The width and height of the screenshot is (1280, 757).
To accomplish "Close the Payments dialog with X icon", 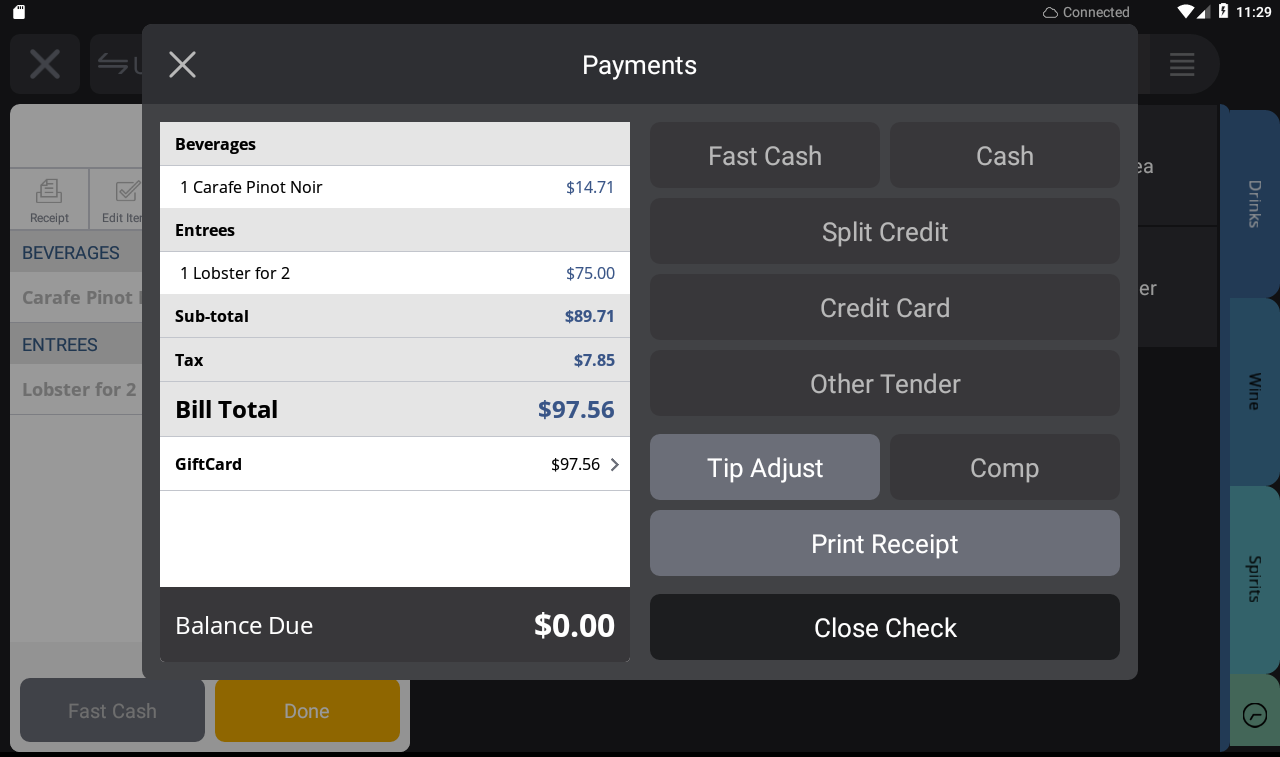I will click(x=182, y=65).
